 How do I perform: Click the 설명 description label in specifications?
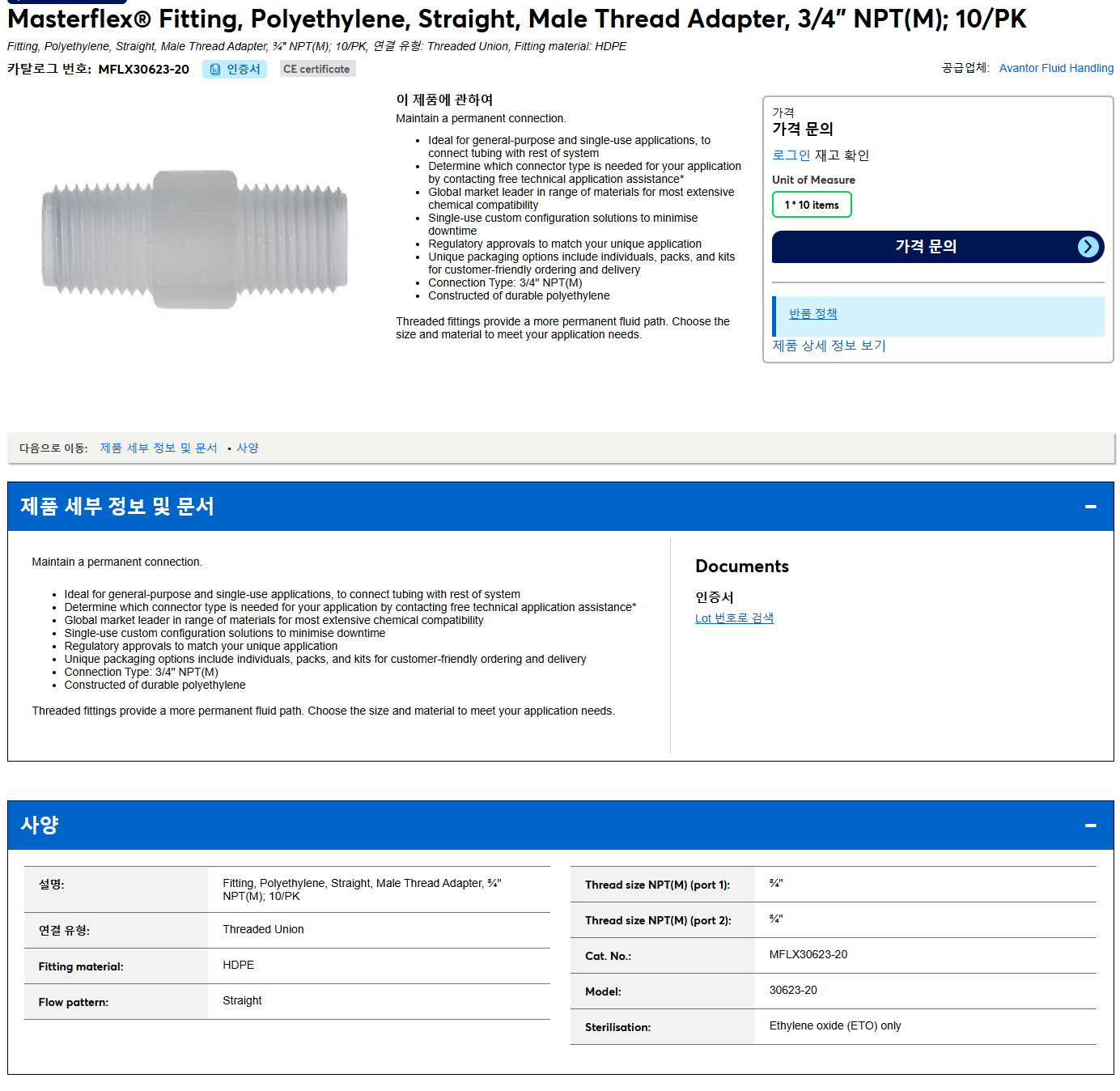click(52, 885)
